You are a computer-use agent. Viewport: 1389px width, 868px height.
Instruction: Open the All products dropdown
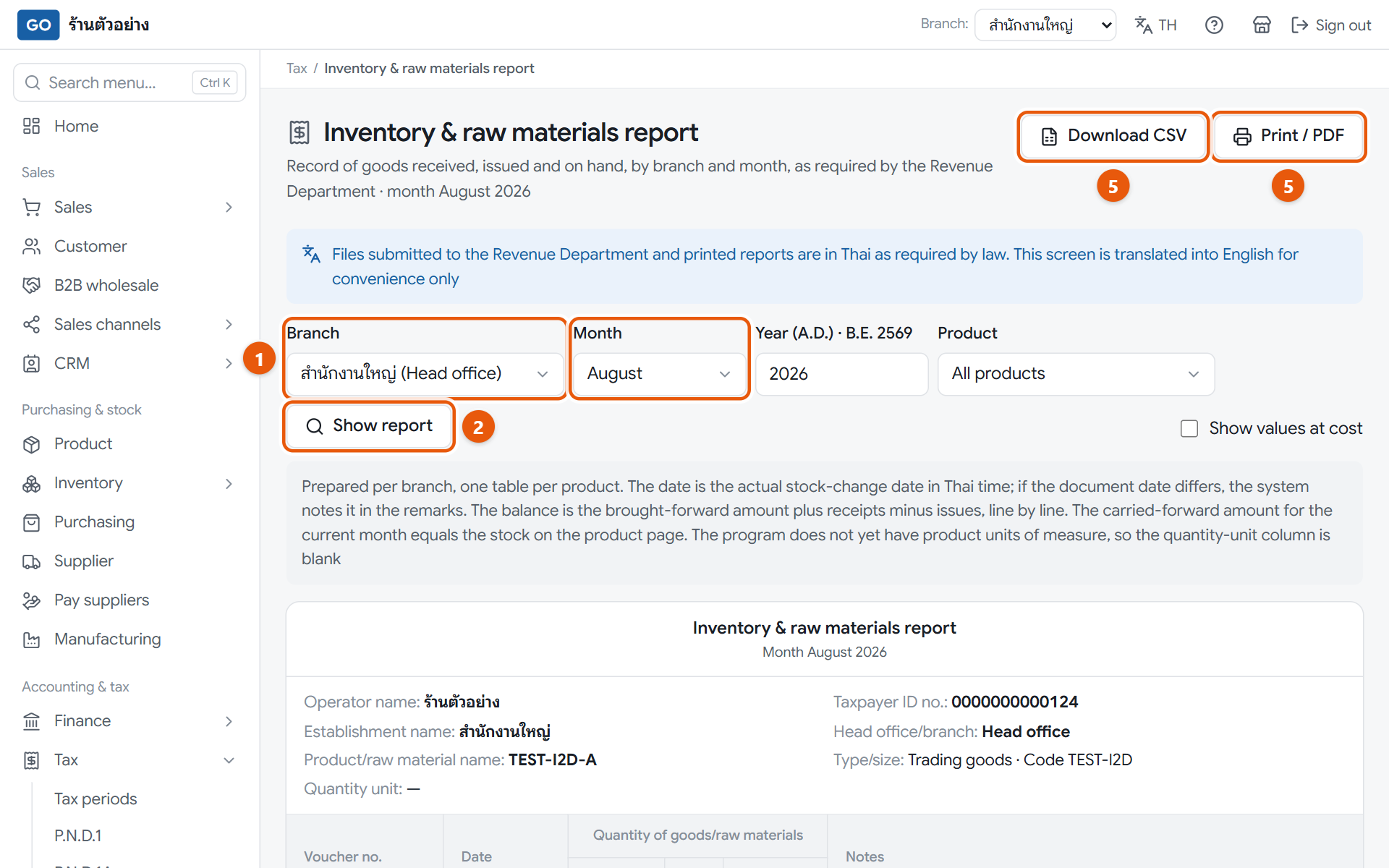[x=1076, y=374]
